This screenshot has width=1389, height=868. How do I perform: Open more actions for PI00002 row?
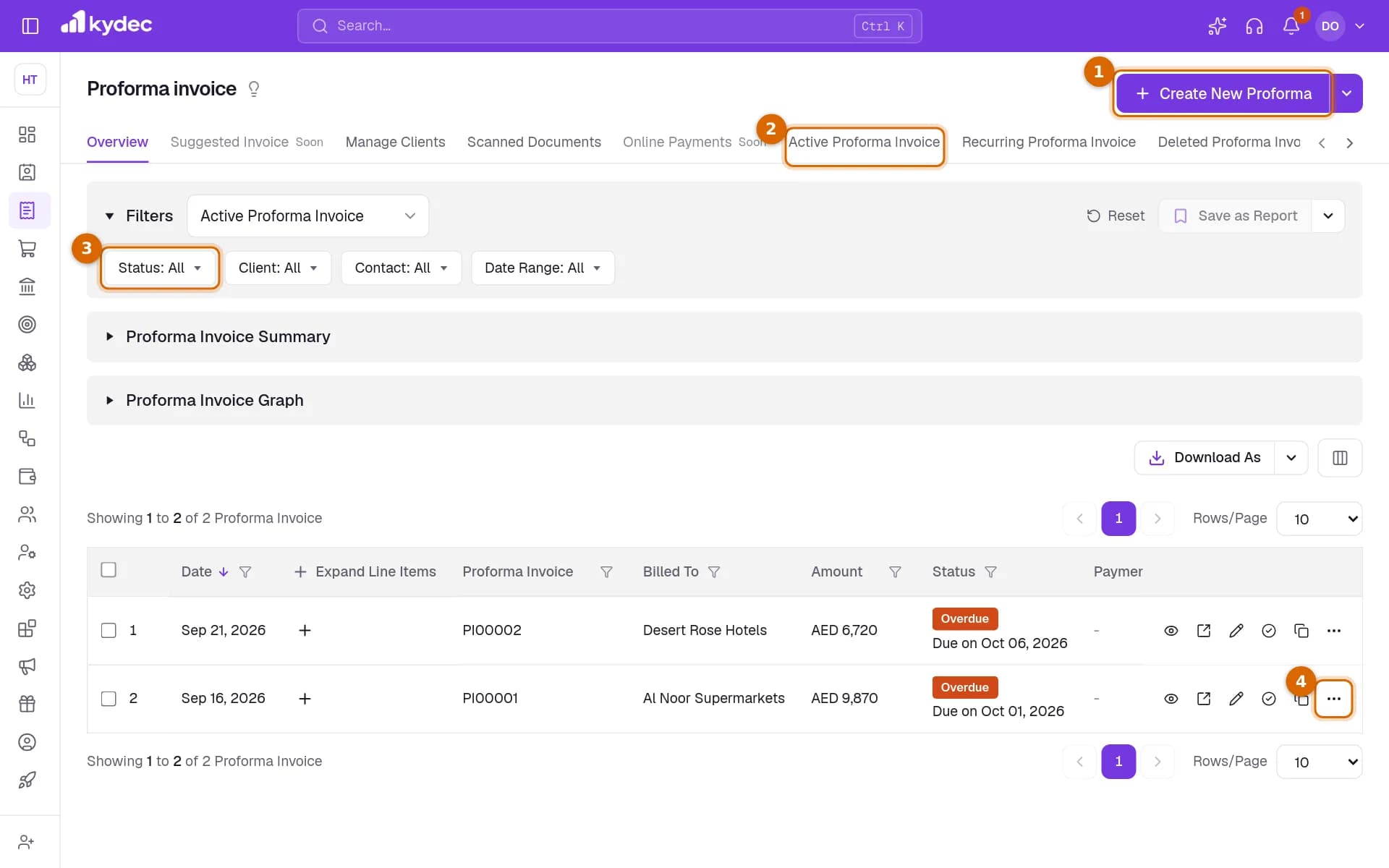point(1334,631)
